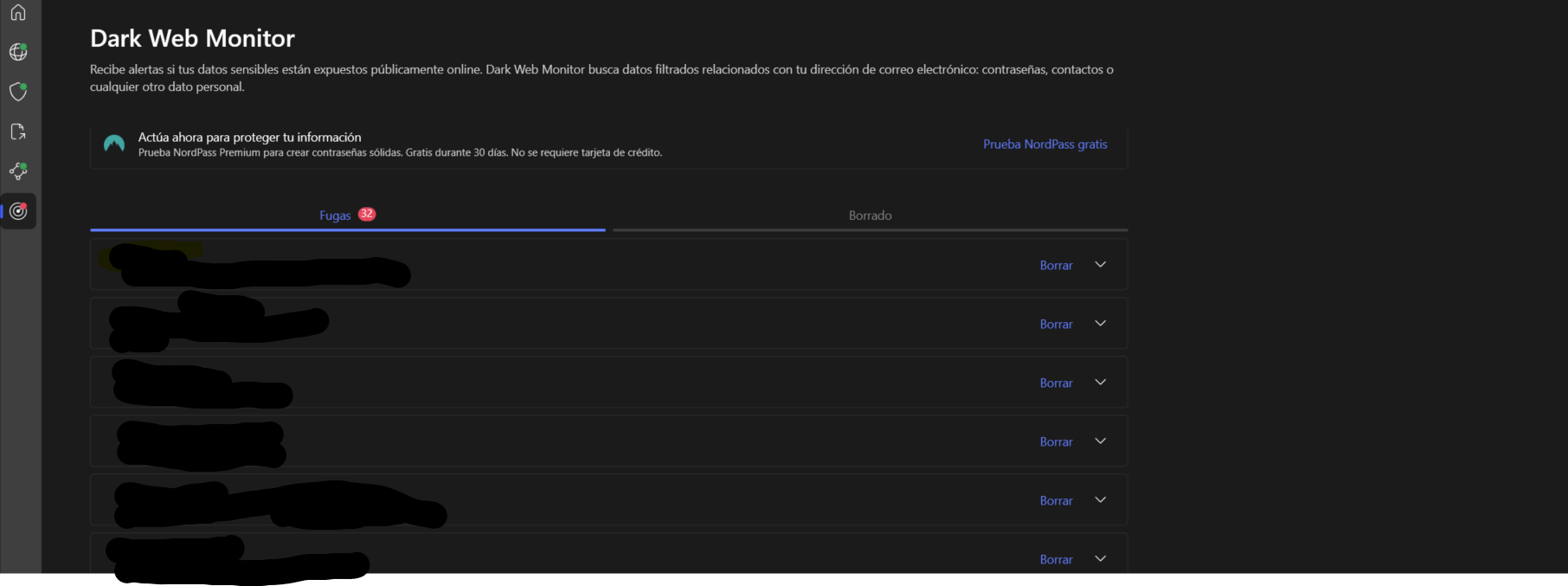Viewport: 1568px width, 586px height.
Task: Switch to the Borrado tab
Action: (x=870, y=216)
